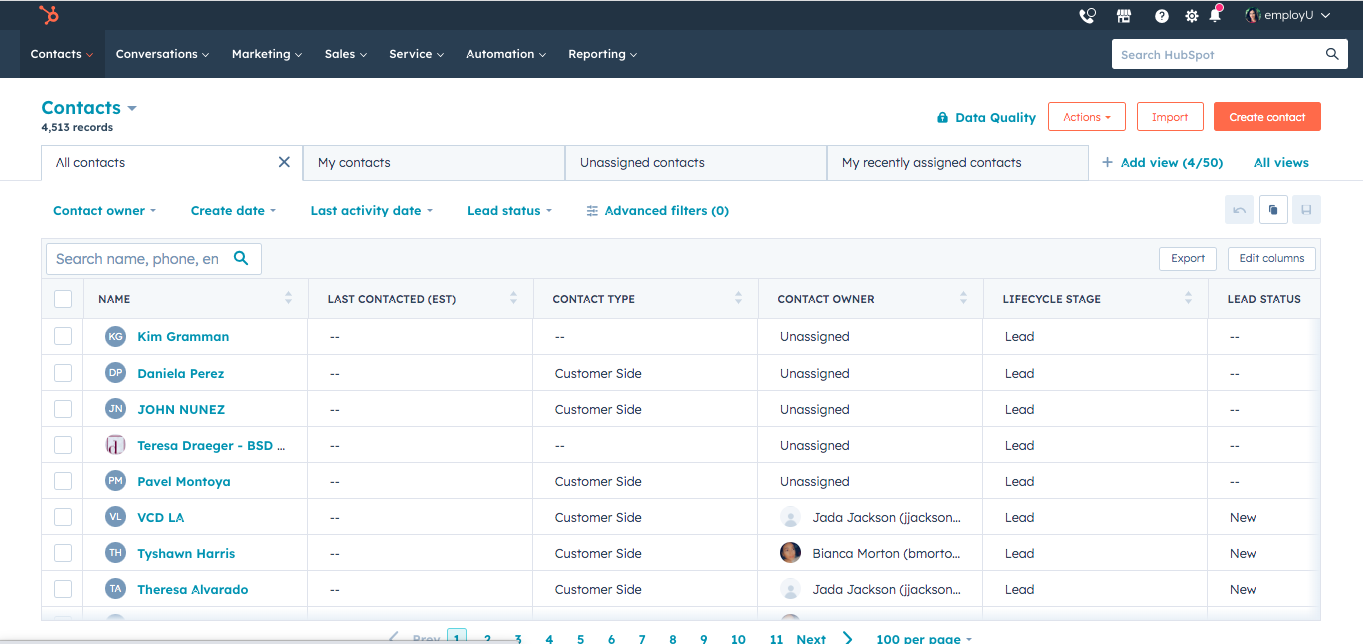Open the calling phone icon
This screenshot has width=1363, height=644.
(x=1087, y=16)
